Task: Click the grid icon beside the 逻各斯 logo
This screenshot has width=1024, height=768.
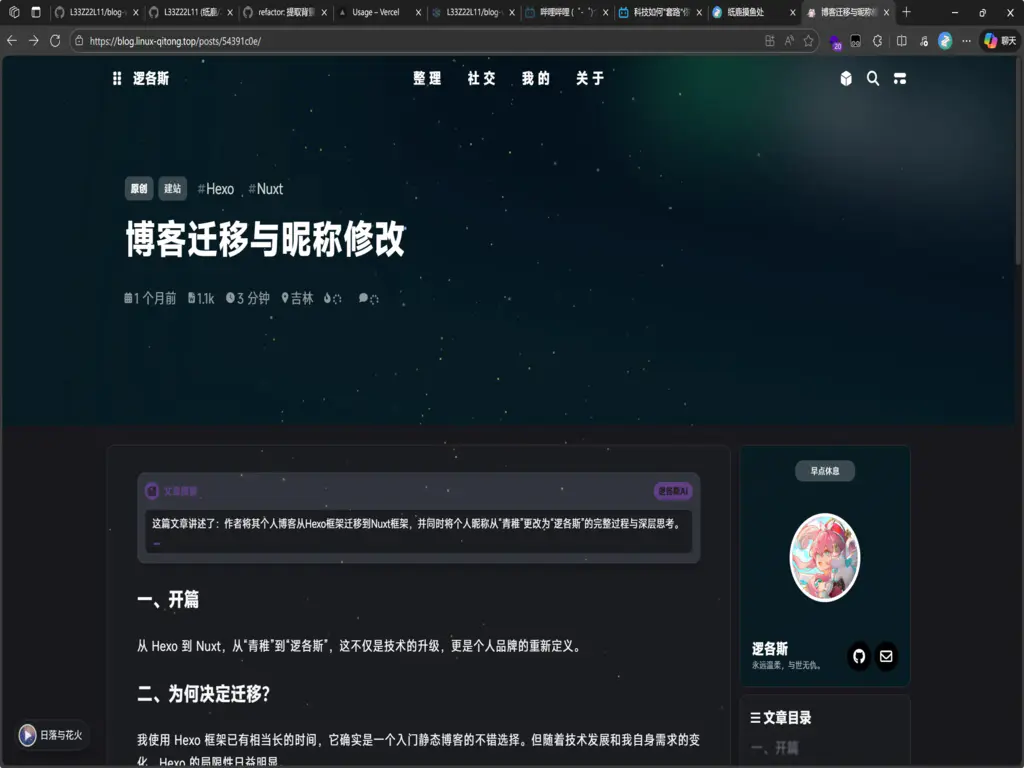Action: click(x=117, y=78)
